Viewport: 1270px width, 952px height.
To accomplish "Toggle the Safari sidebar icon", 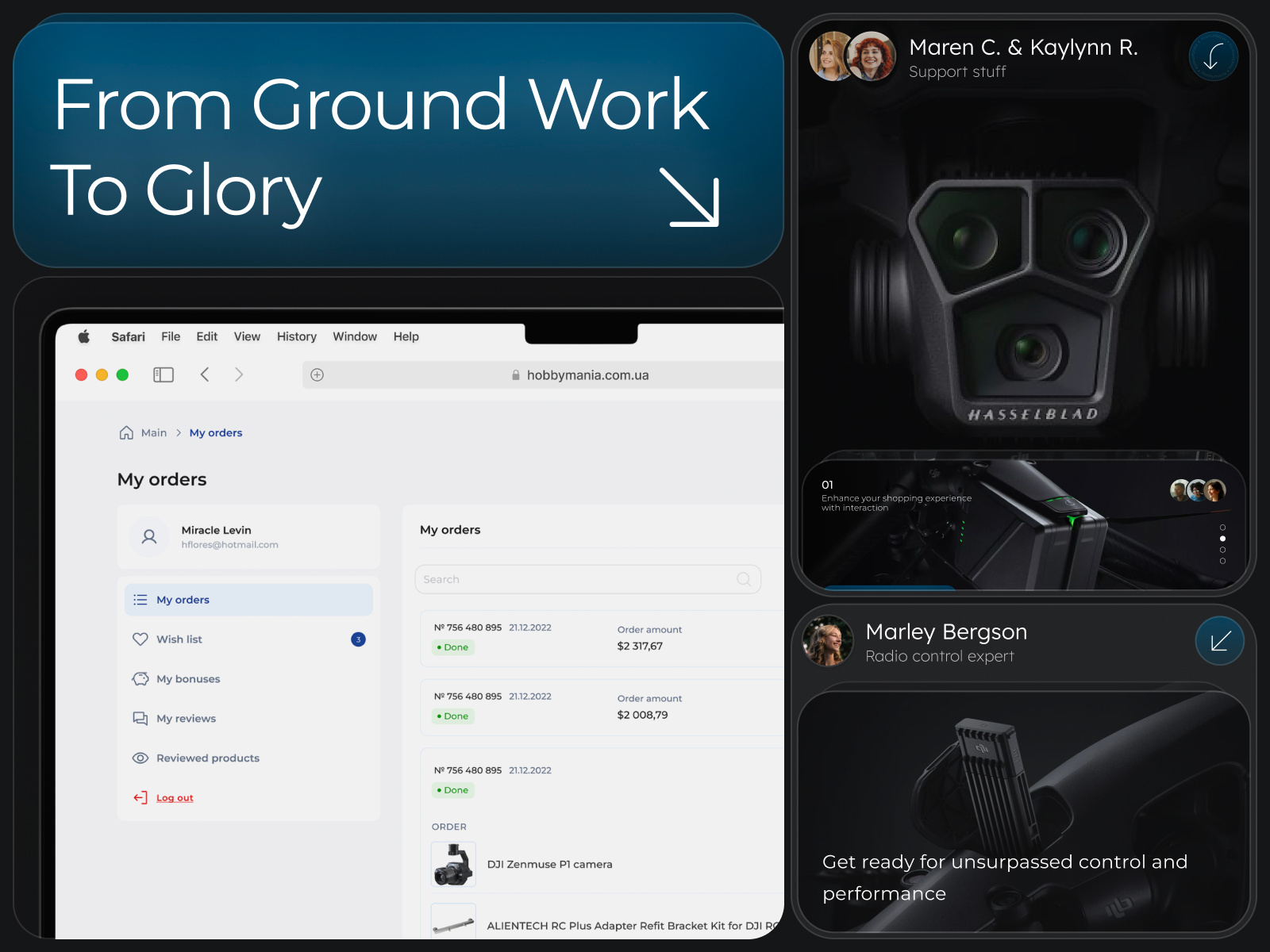I will (163, 374).
